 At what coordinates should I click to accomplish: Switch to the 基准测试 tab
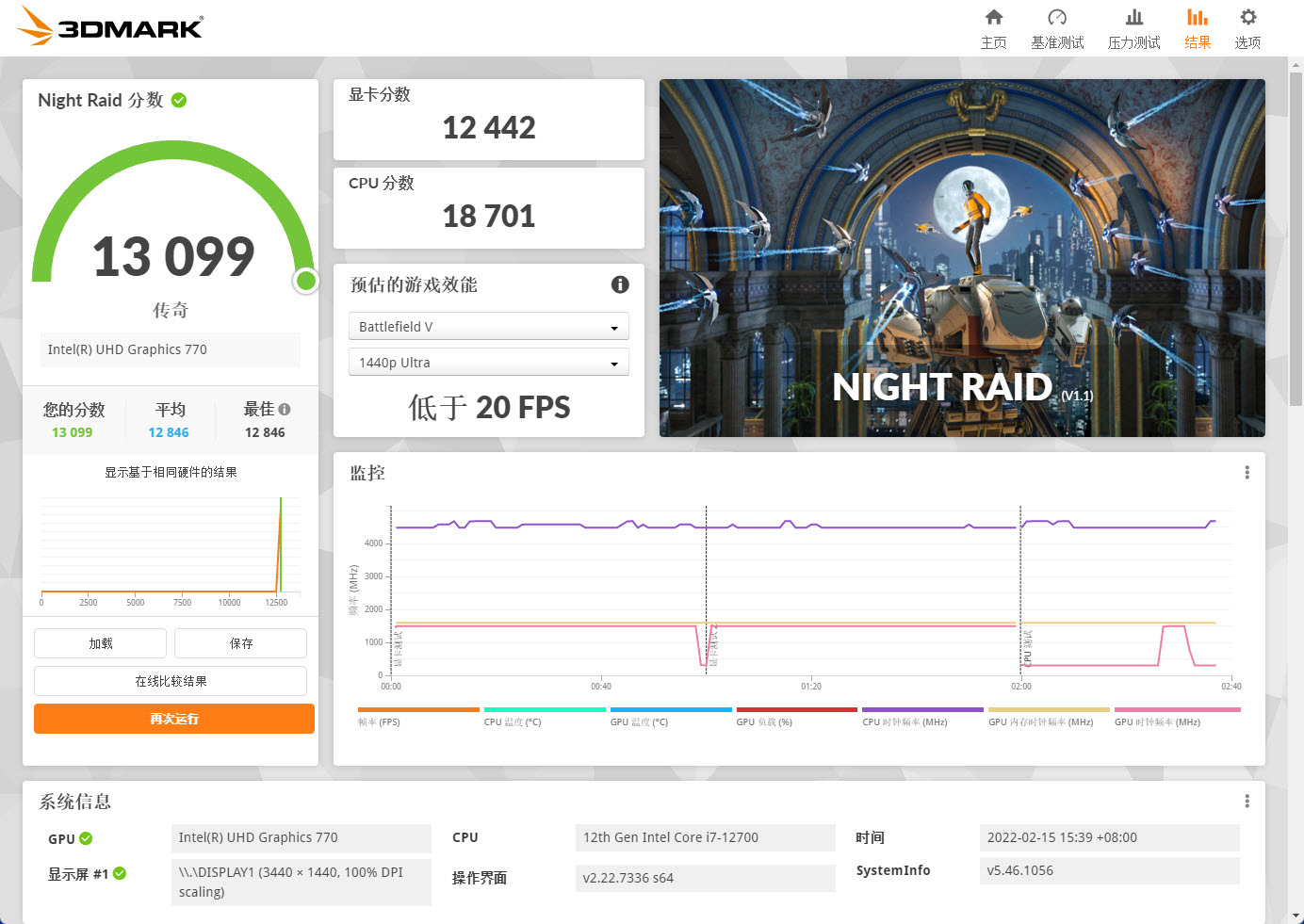[x=1057, y=28]
